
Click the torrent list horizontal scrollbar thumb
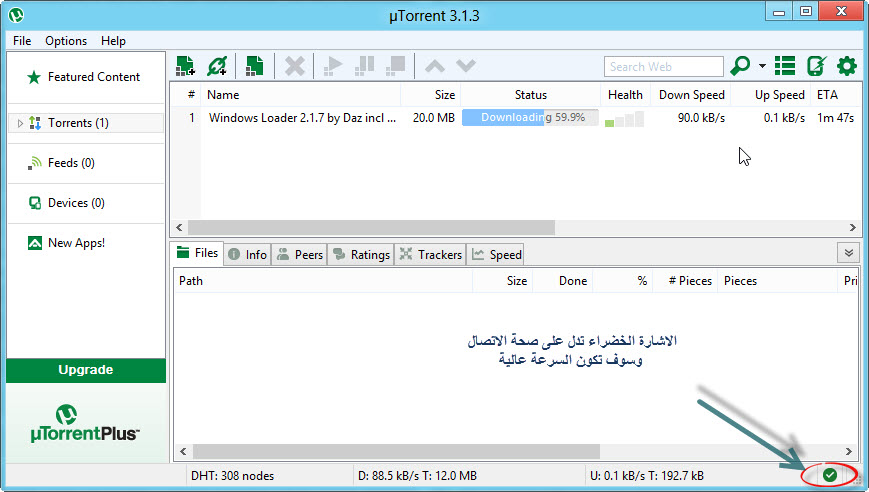371,227
